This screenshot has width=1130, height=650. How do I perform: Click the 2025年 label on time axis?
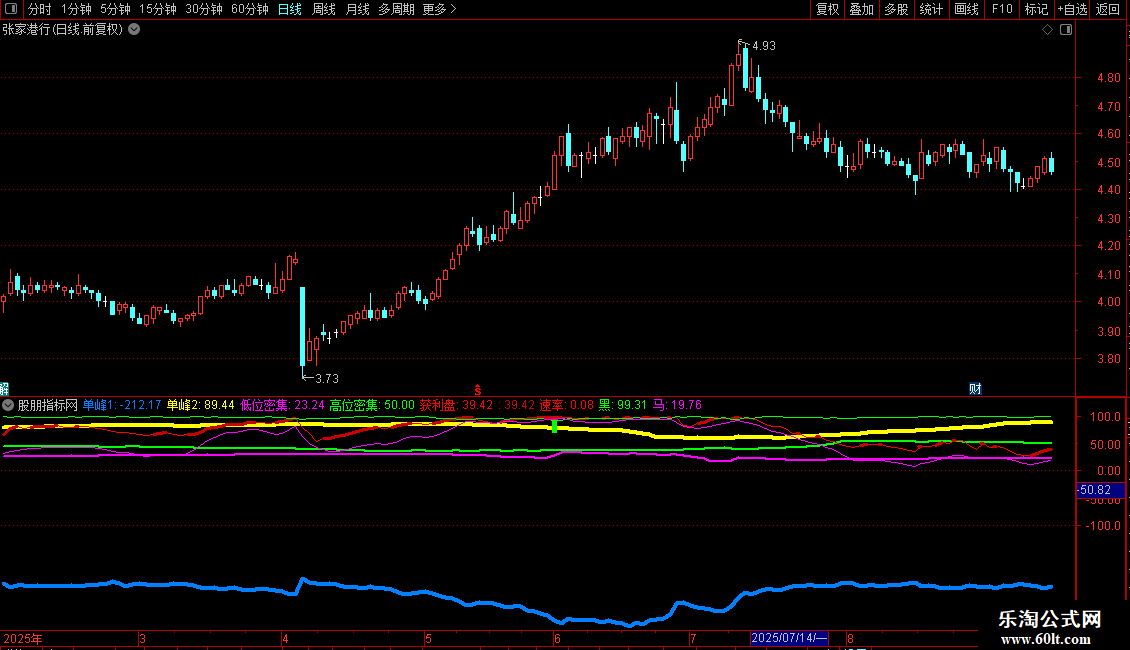pos(23,639)
